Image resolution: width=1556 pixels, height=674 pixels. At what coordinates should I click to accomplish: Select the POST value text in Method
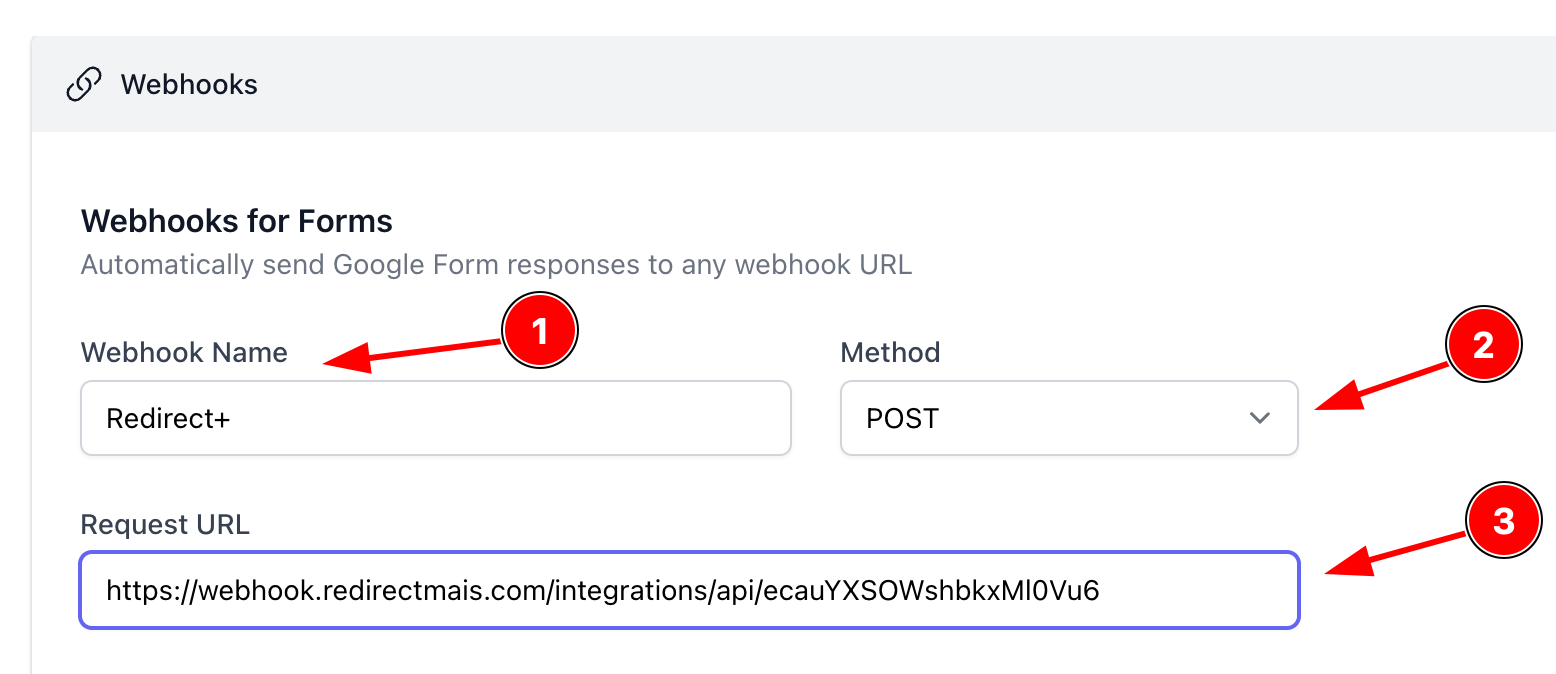[902, 418]
